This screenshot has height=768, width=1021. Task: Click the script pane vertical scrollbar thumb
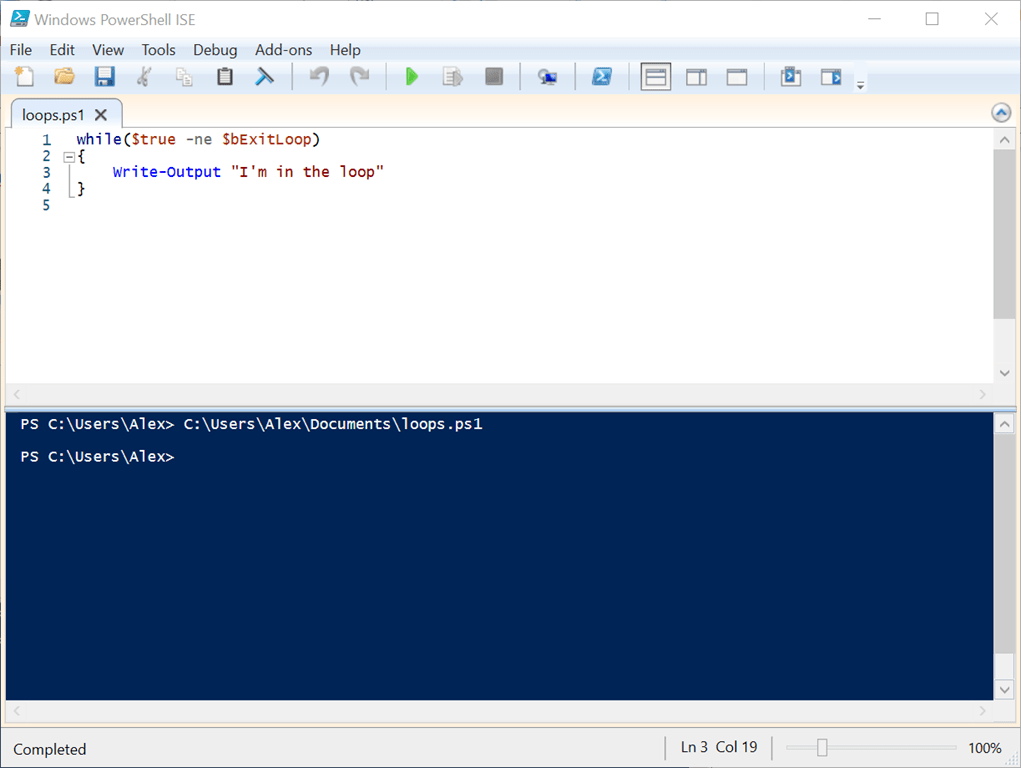(x=1004, y=234)
